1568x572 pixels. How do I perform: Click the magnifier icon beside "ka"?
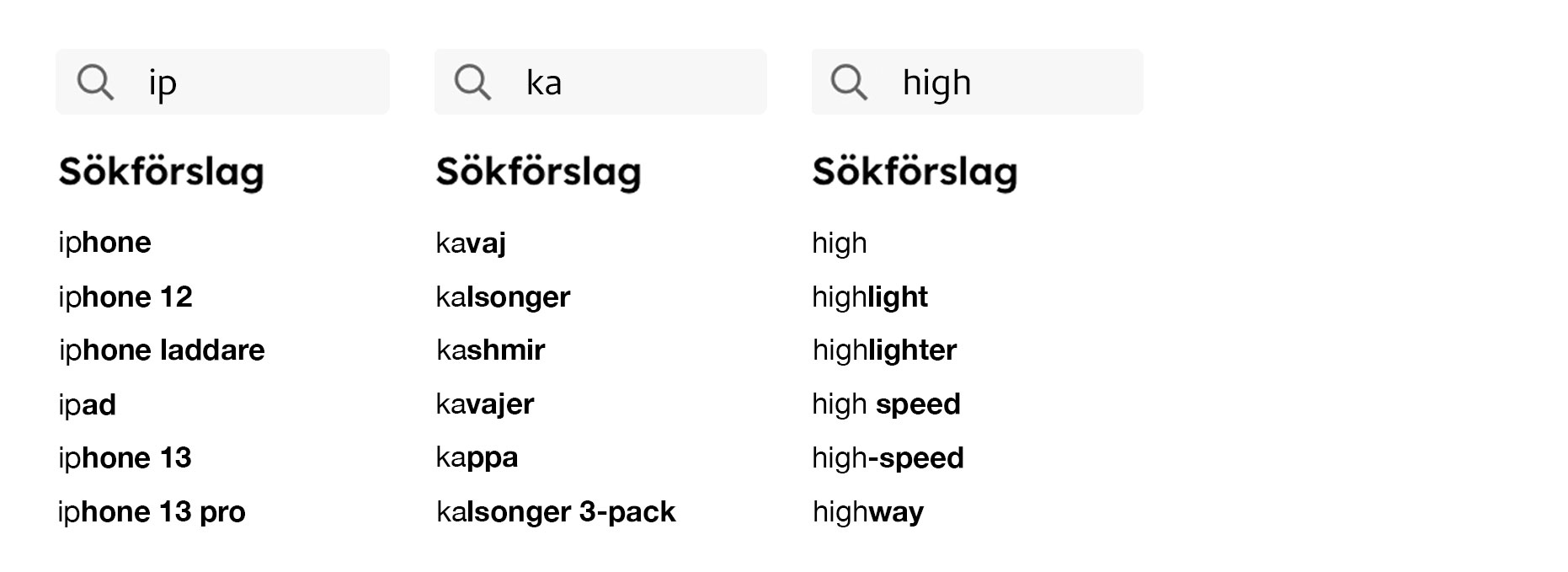[472, 83]
